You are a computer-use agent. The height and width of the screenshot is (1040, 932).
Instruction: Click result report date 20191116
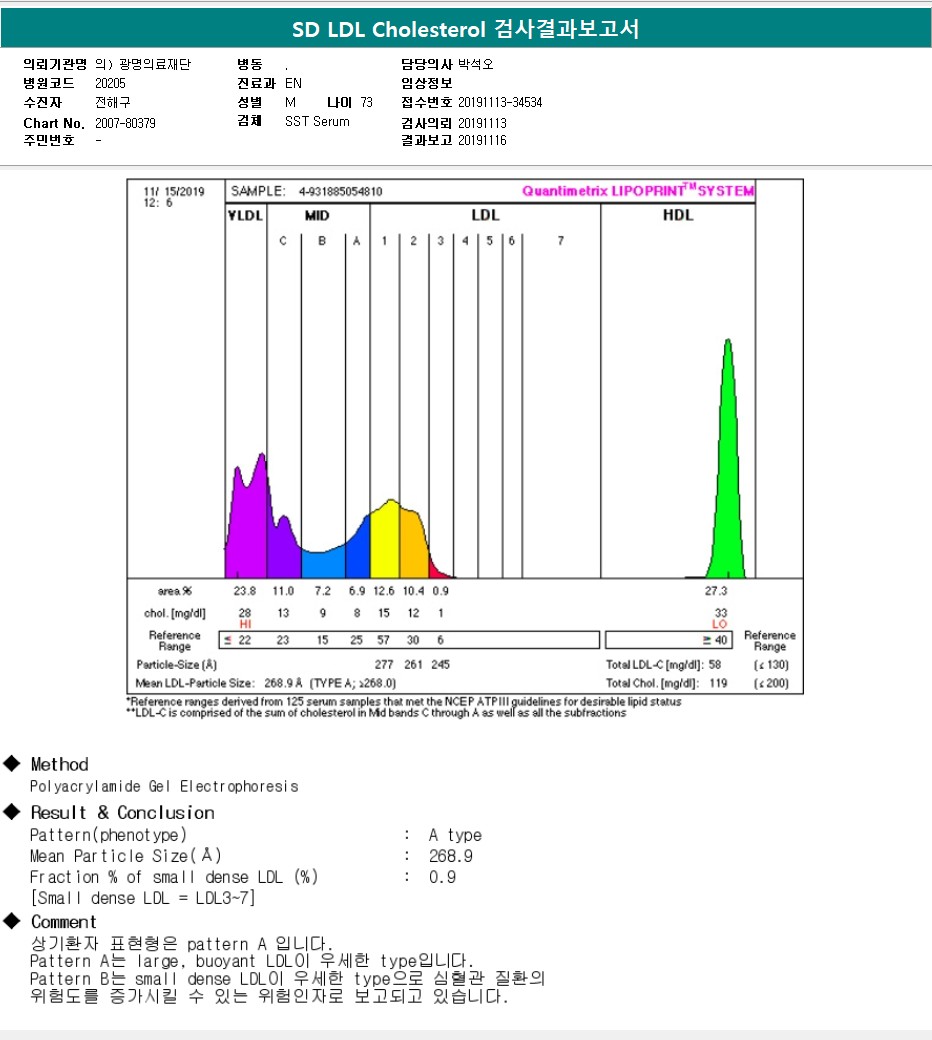point(482,140)
